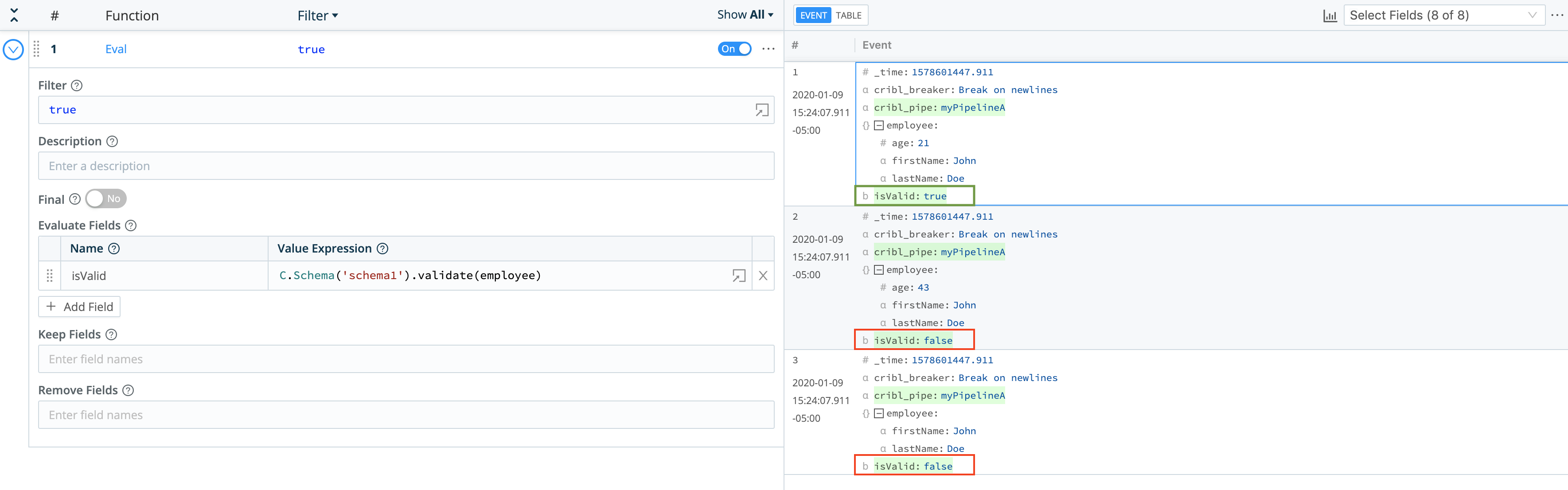Open the Filter expression in popup editor
Image resolution: width=1568 pixels, height=490 pixels.
[761, 109]
